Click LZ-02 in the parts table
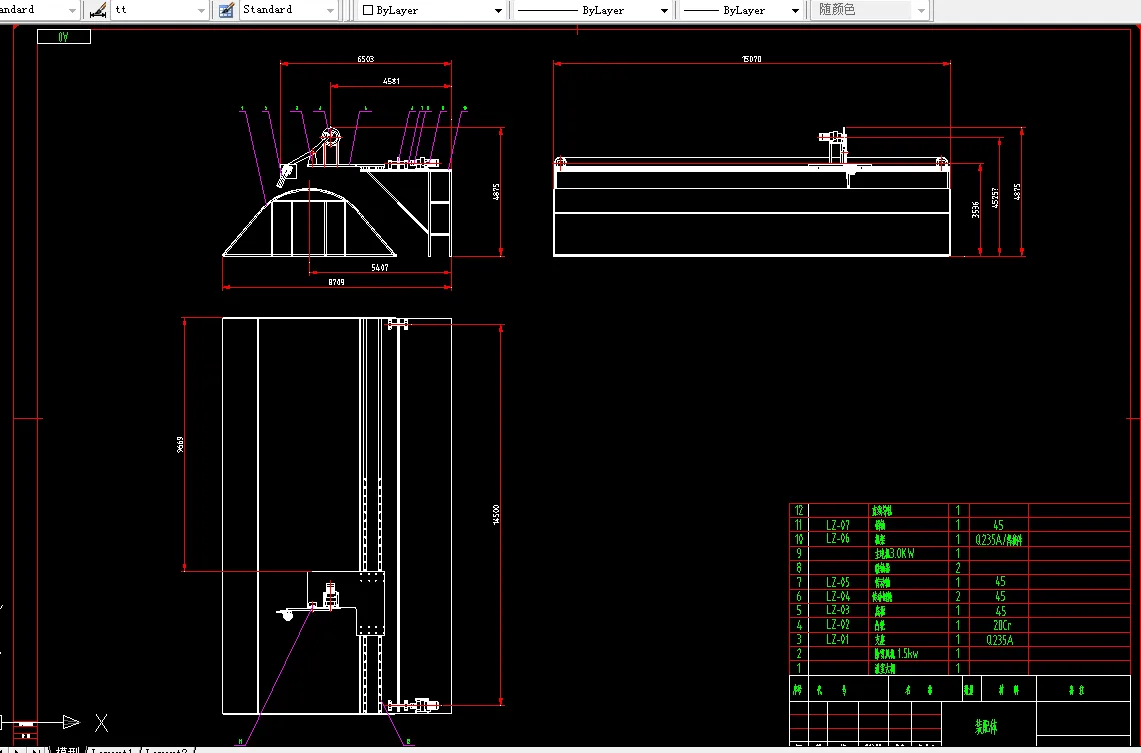1141x753 pixels. tap(838, 624)
